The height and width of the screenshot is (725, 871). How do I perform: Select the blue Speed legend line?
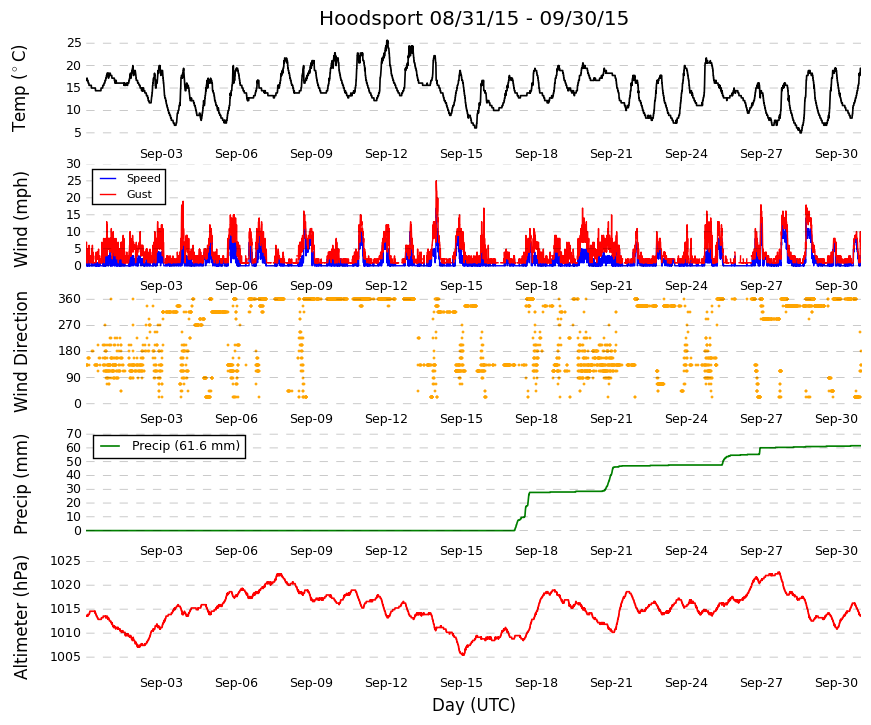pos(108,178)
